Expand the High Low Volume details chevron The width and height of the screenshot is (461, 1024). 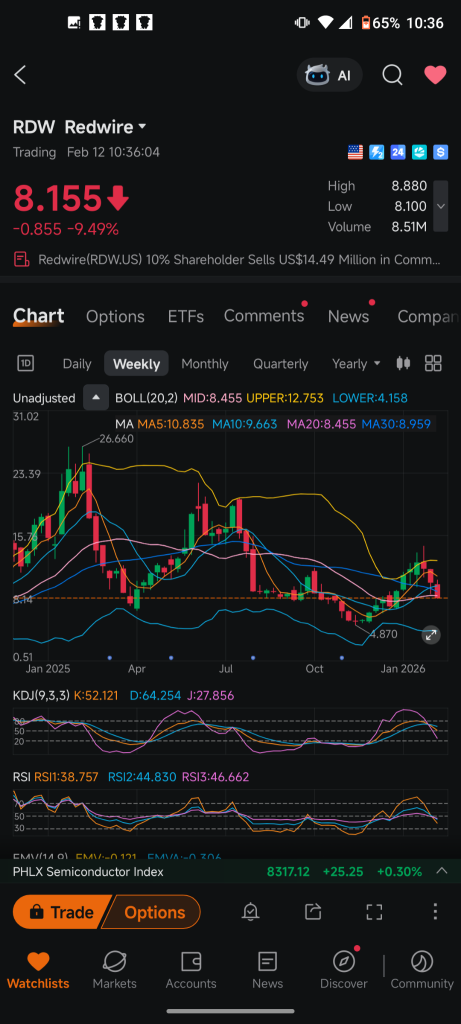click(x=441, y=206)
